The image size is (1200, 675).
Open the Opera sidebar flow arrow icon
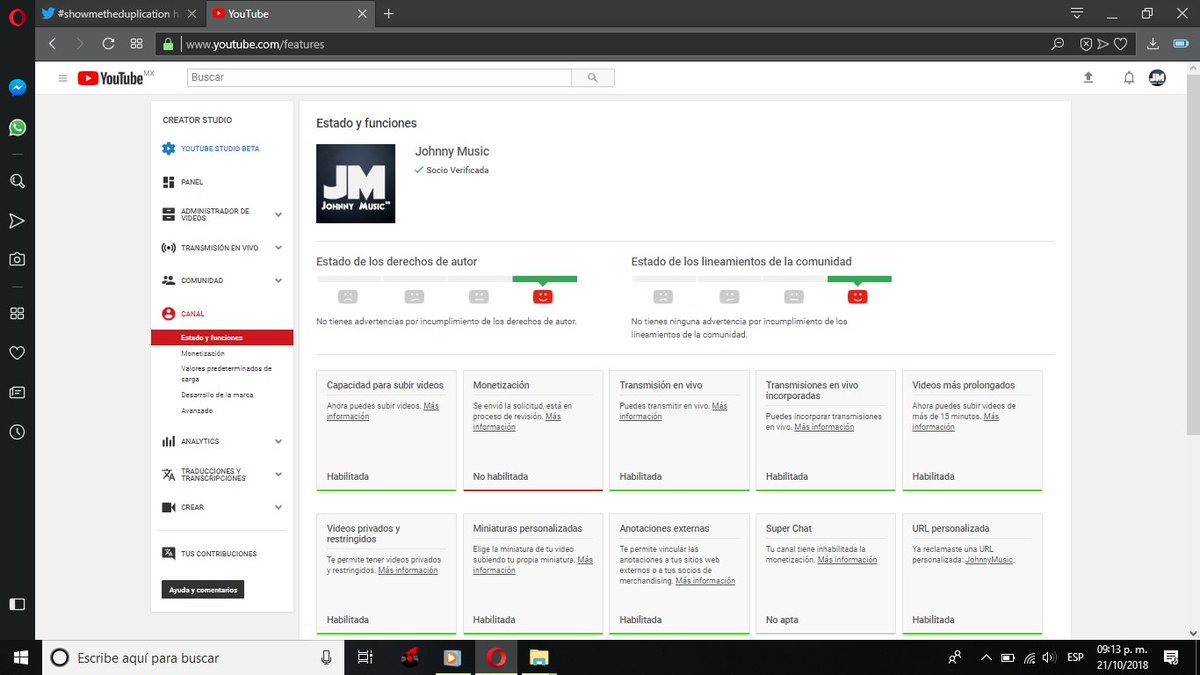pos(17,220)
